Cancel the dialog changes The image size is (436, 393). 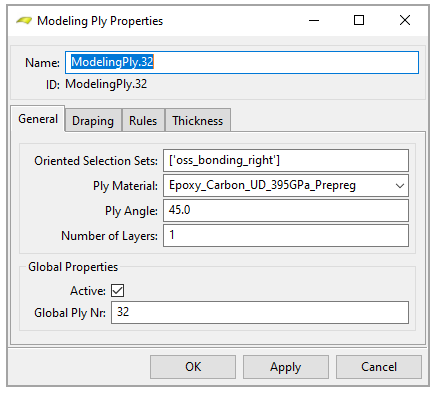click(x=379, y=367)
